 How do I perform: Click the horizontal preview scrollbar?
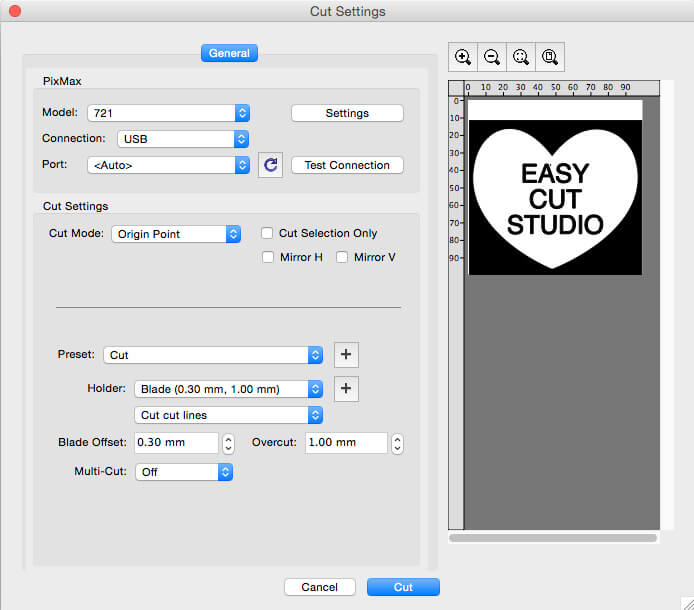[553, 538]
